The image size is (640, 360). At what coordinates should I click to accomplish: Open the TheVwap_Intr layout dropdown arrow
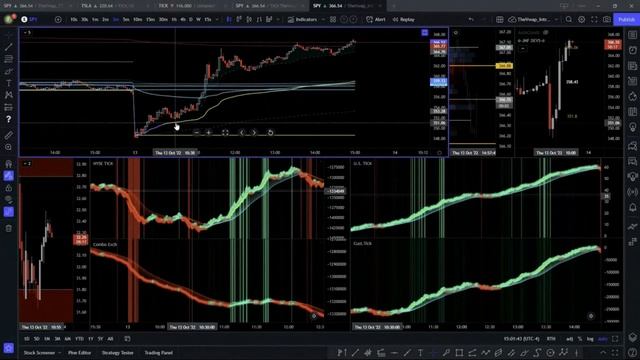[x=557, y=20]
